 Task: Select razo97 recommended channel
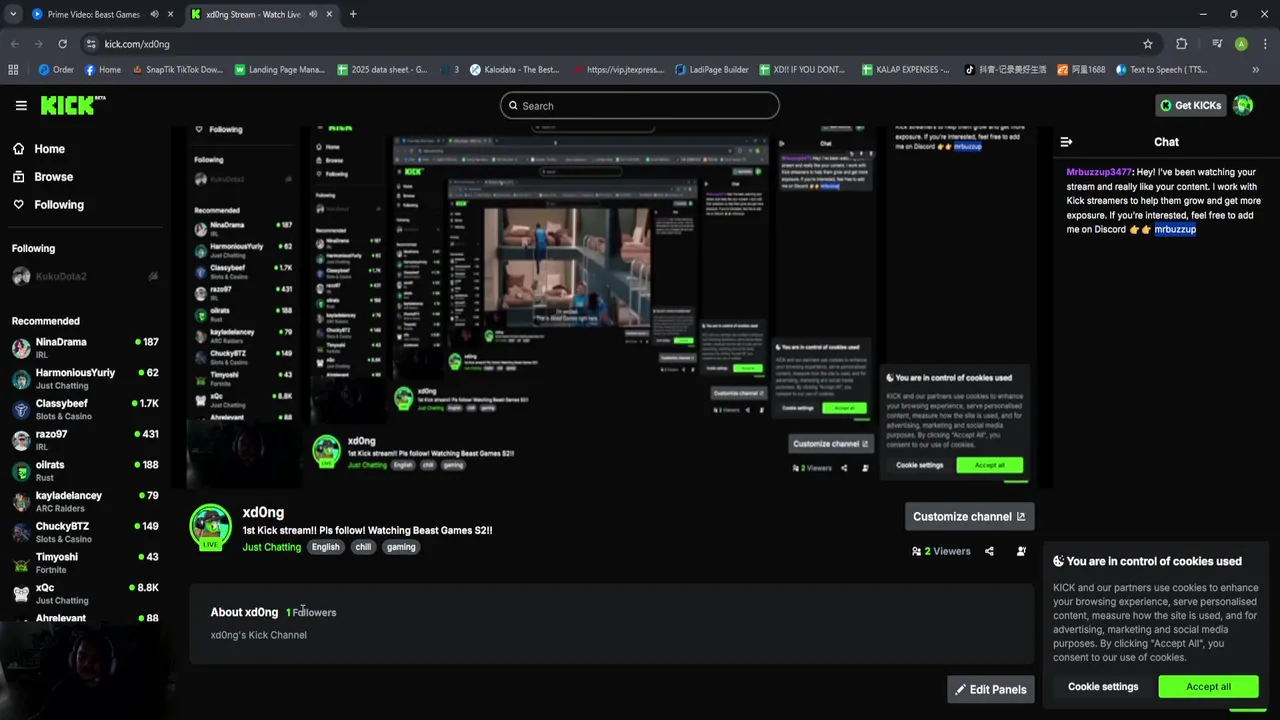point(86,440)
